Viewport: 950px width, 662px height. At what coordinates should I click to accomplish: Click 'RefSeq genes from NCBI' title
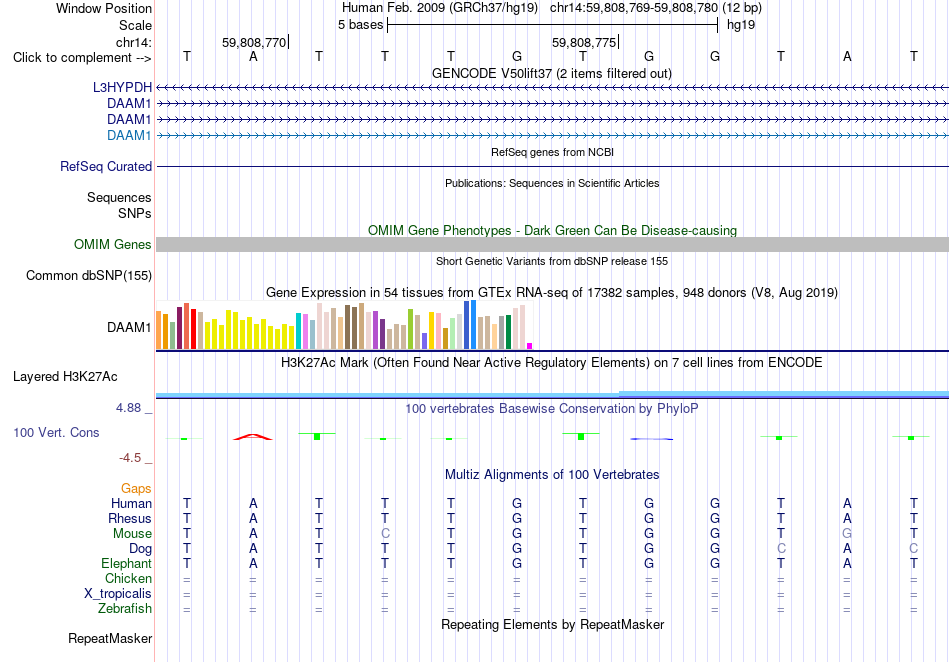(x=553, y=152)
